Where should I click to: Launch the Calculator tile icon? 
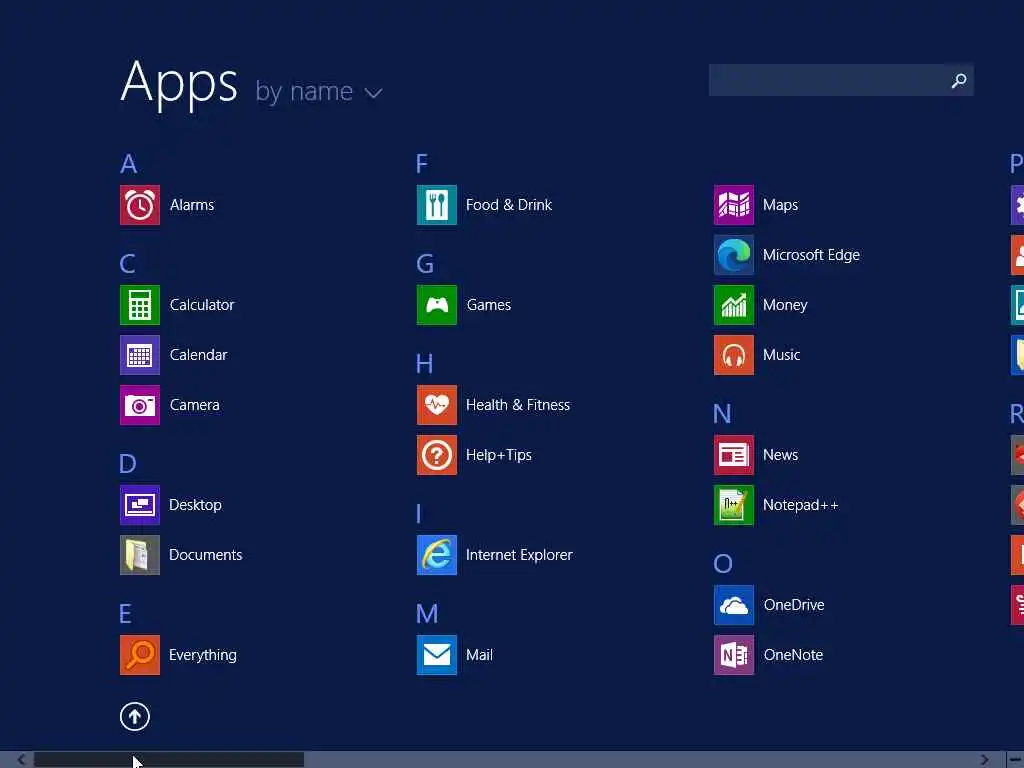[x=140, y=305]
